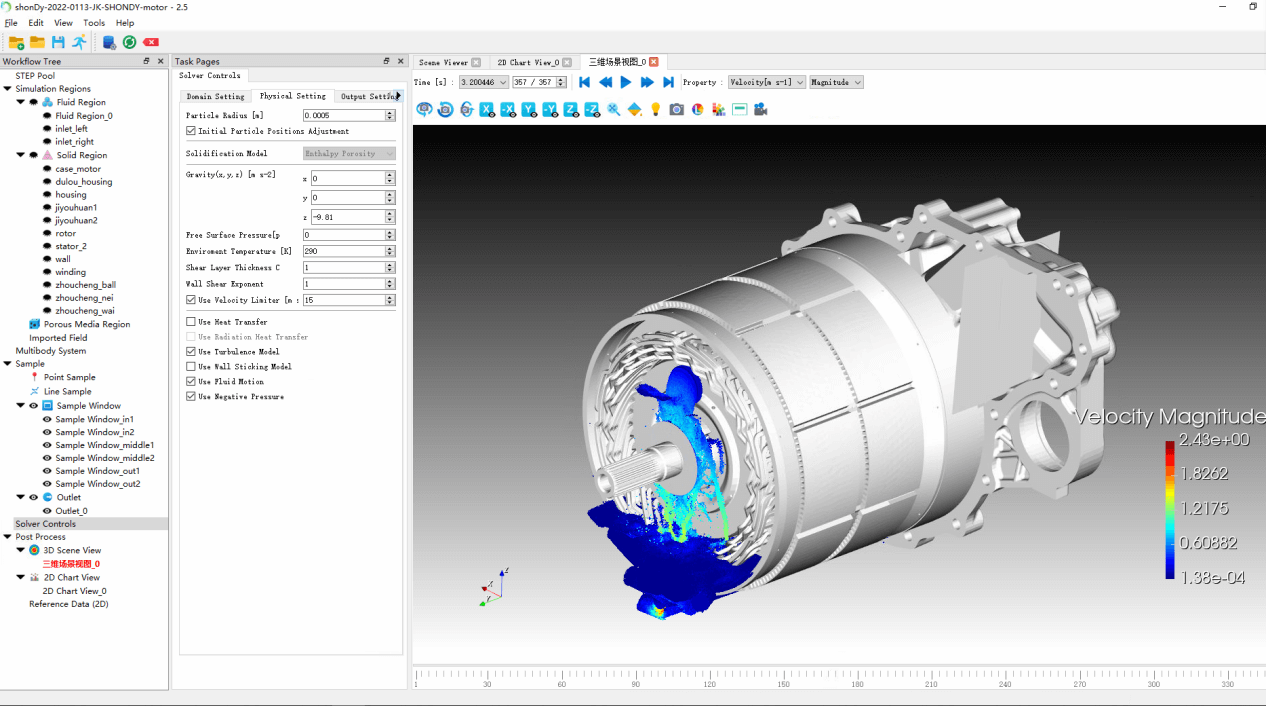1266x706 pixels.
Task: Select Multibody System tree item
Action: click(50, 351)
